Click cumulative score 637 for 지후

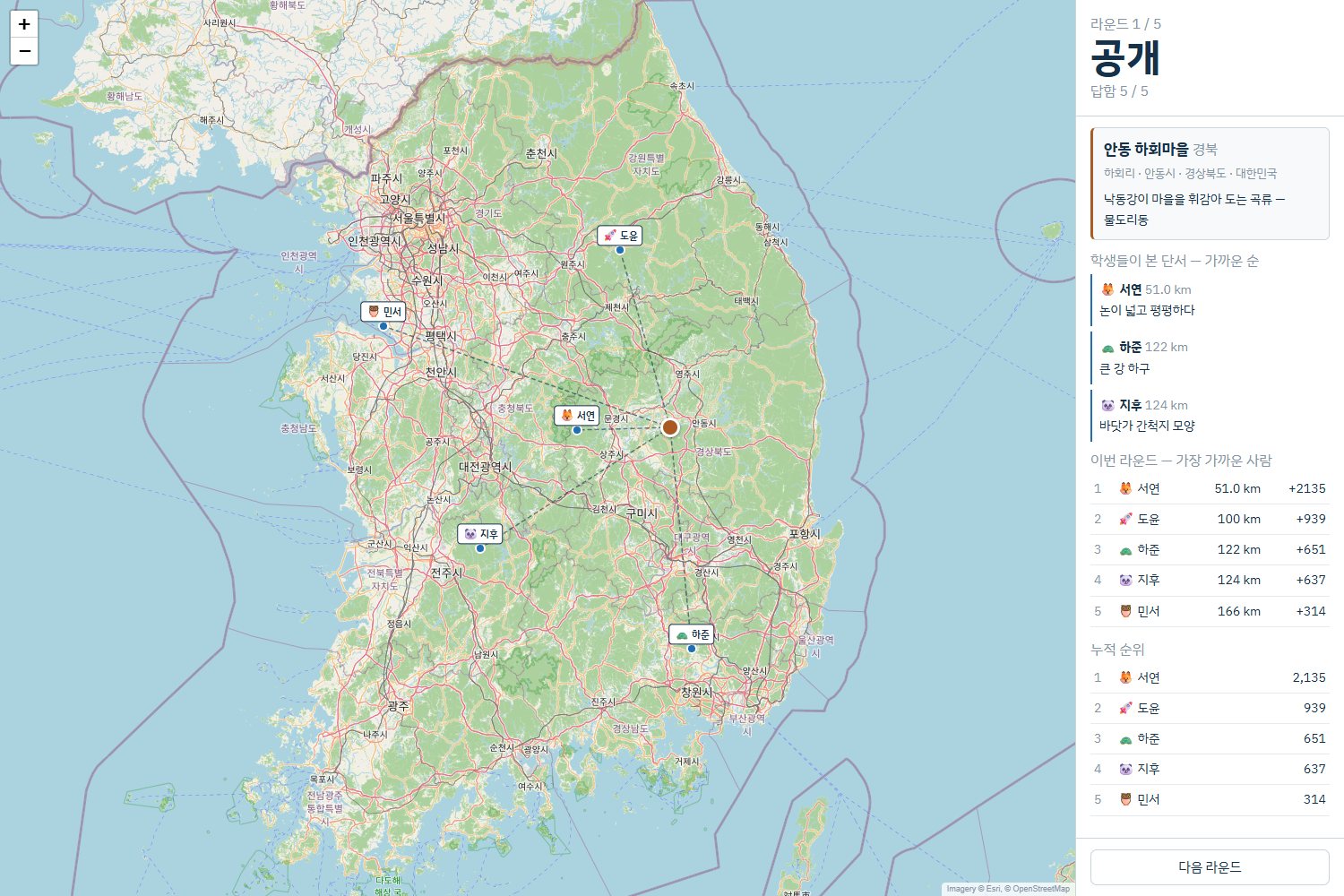coord(1314,769)
